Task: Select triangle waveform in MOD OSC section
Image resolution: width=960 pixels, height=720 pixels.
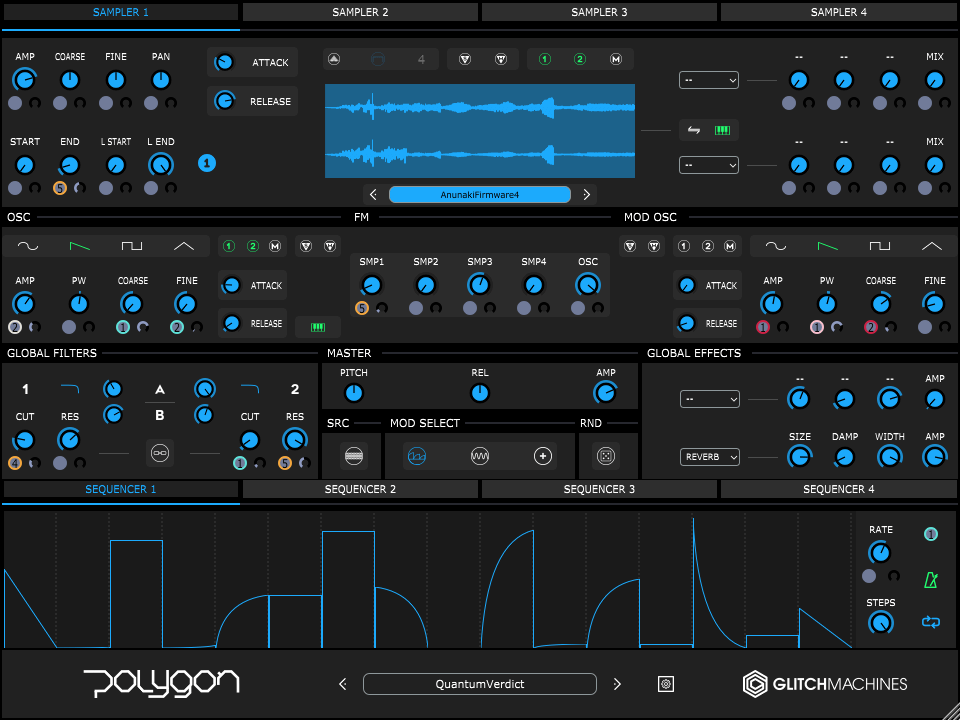Action: coord(932,246)
